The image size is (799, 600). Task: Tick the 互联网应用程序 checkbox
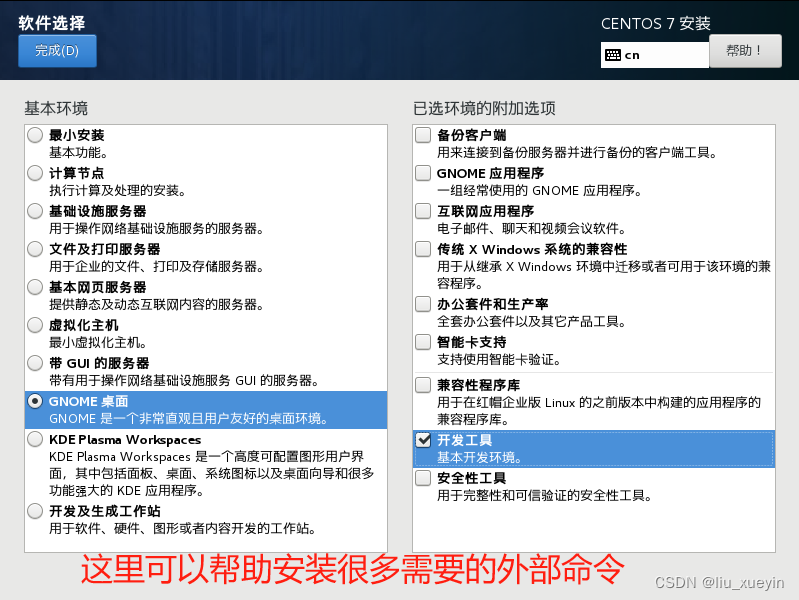click(423, 211)
